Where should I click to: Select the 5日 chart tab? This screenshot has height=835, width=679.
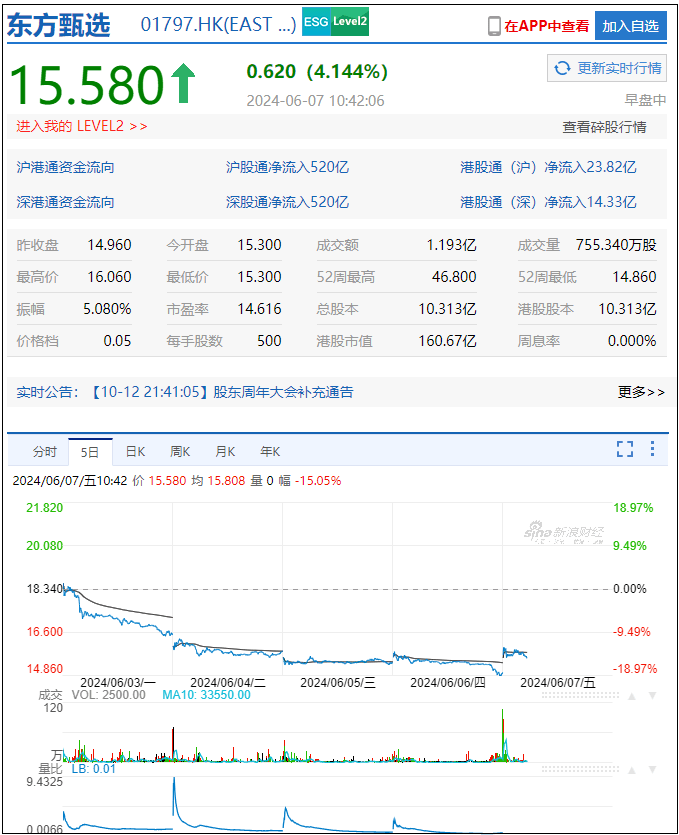(90, 452)
